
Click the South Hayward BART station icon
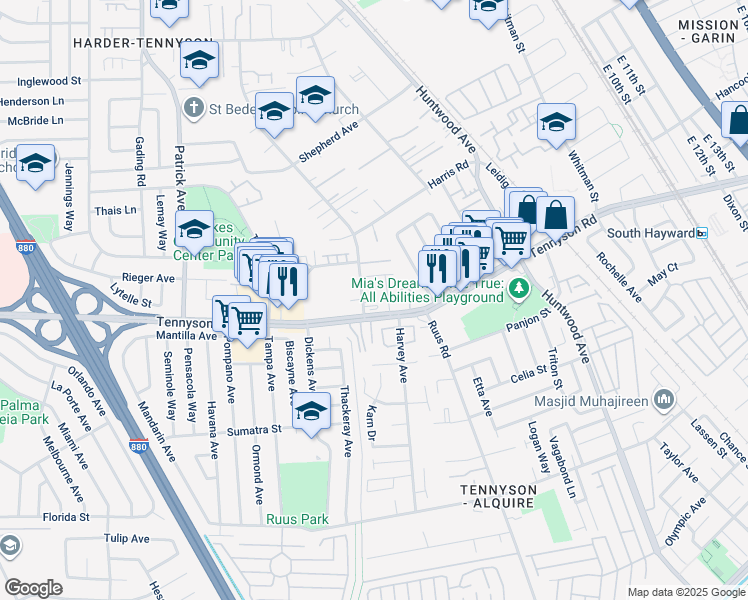pyautogui.click(x=702, y=233)
